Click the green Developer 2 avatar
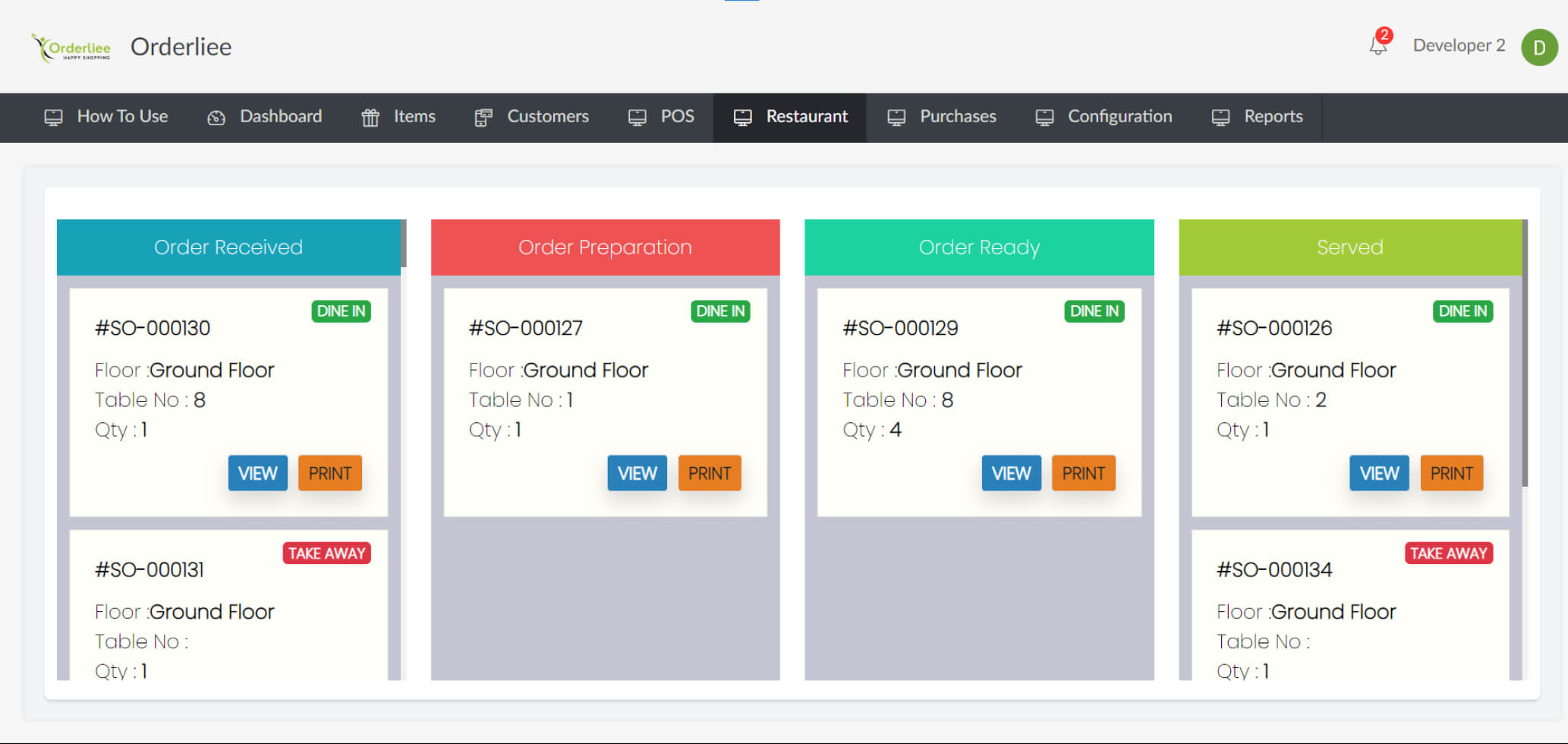1568x744 pixels. tap(1539, 47)
